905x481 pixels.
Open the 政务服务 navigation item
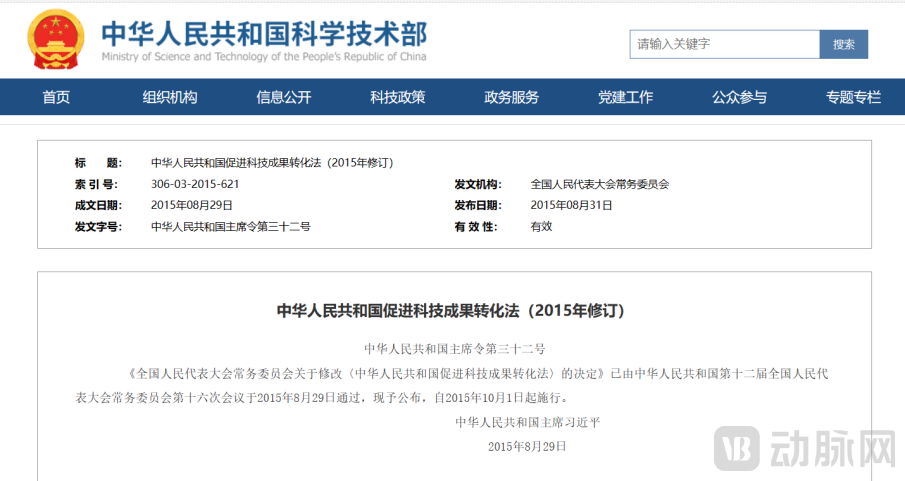(x=511, y=97)
